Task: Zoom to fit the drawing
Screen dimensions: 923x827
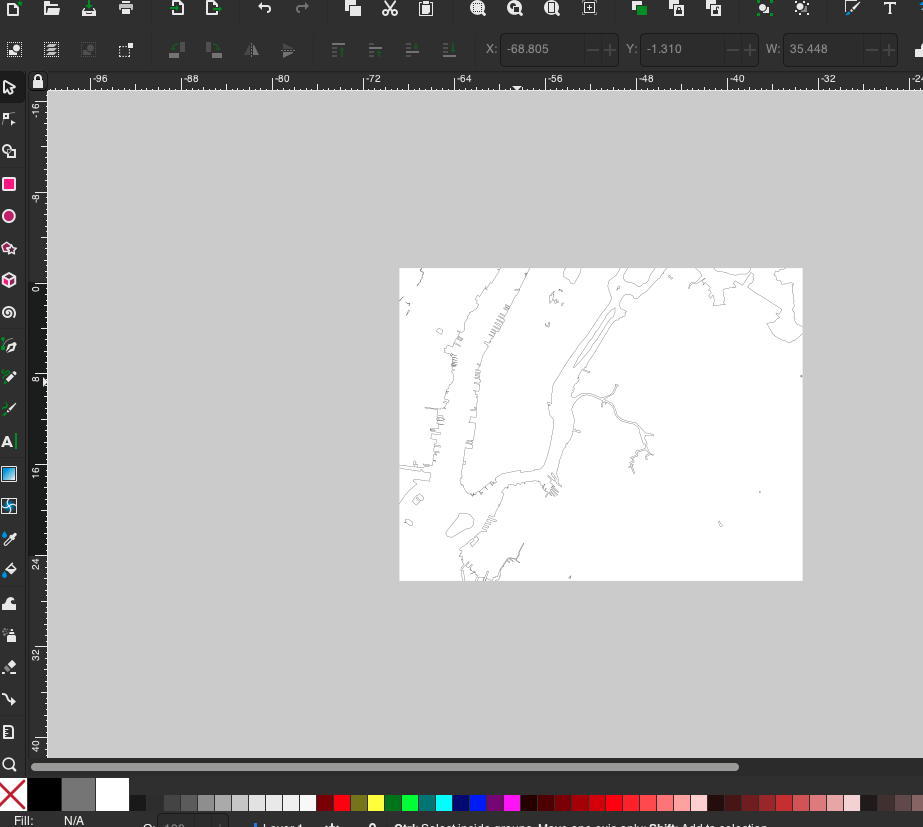Action: pos(514,8)
